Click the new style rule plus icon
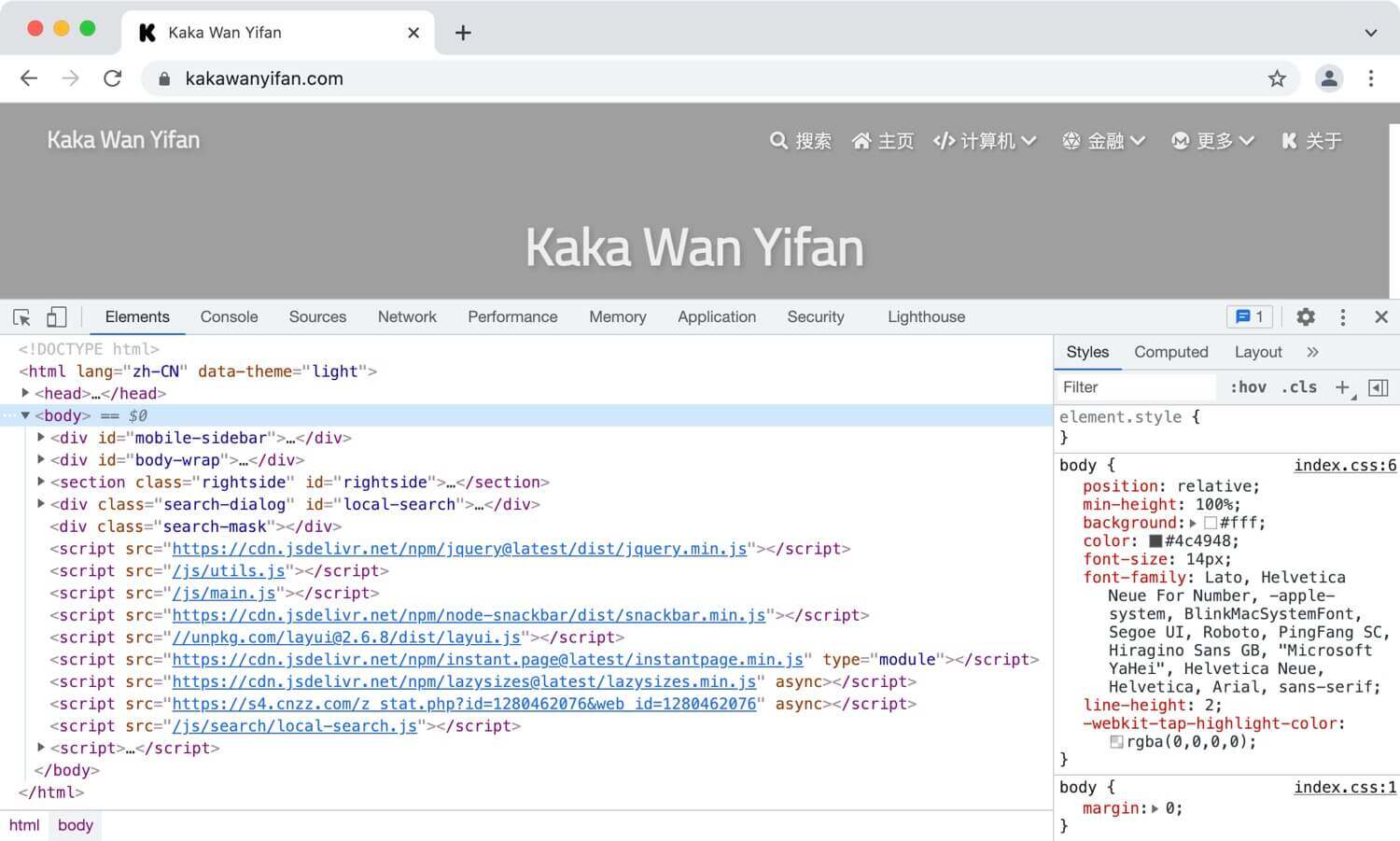The image size is (1400, 841). click(1342, 387)
